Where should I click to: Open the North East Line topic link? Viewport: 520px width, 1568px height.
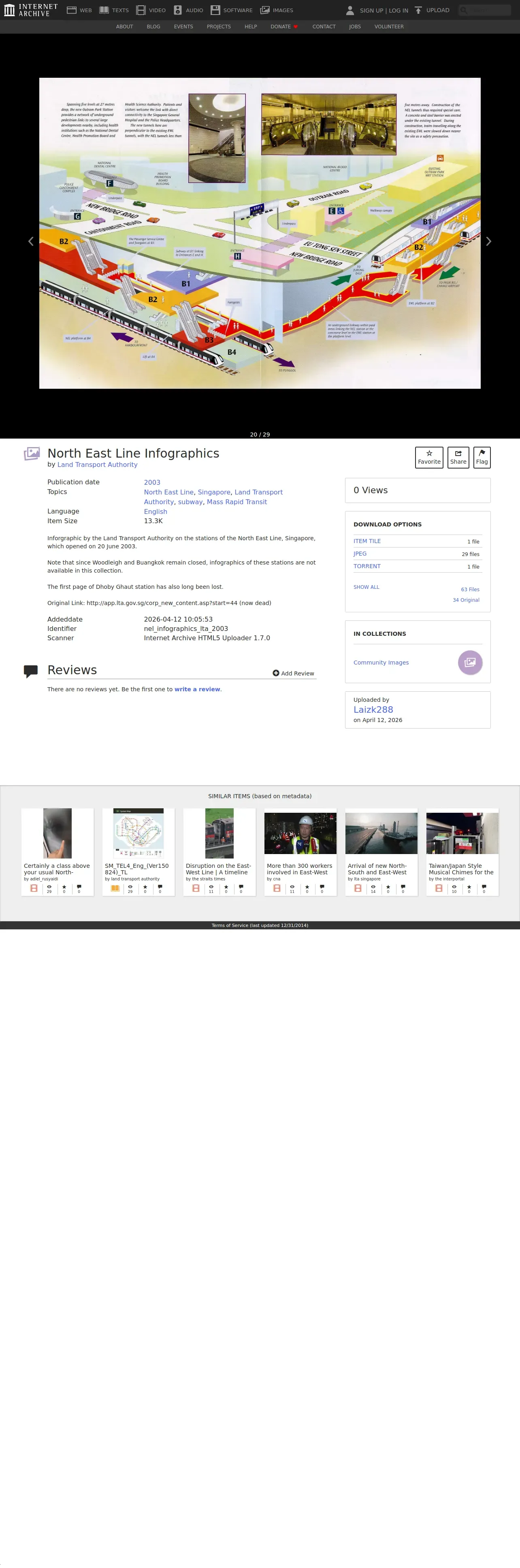168,492
